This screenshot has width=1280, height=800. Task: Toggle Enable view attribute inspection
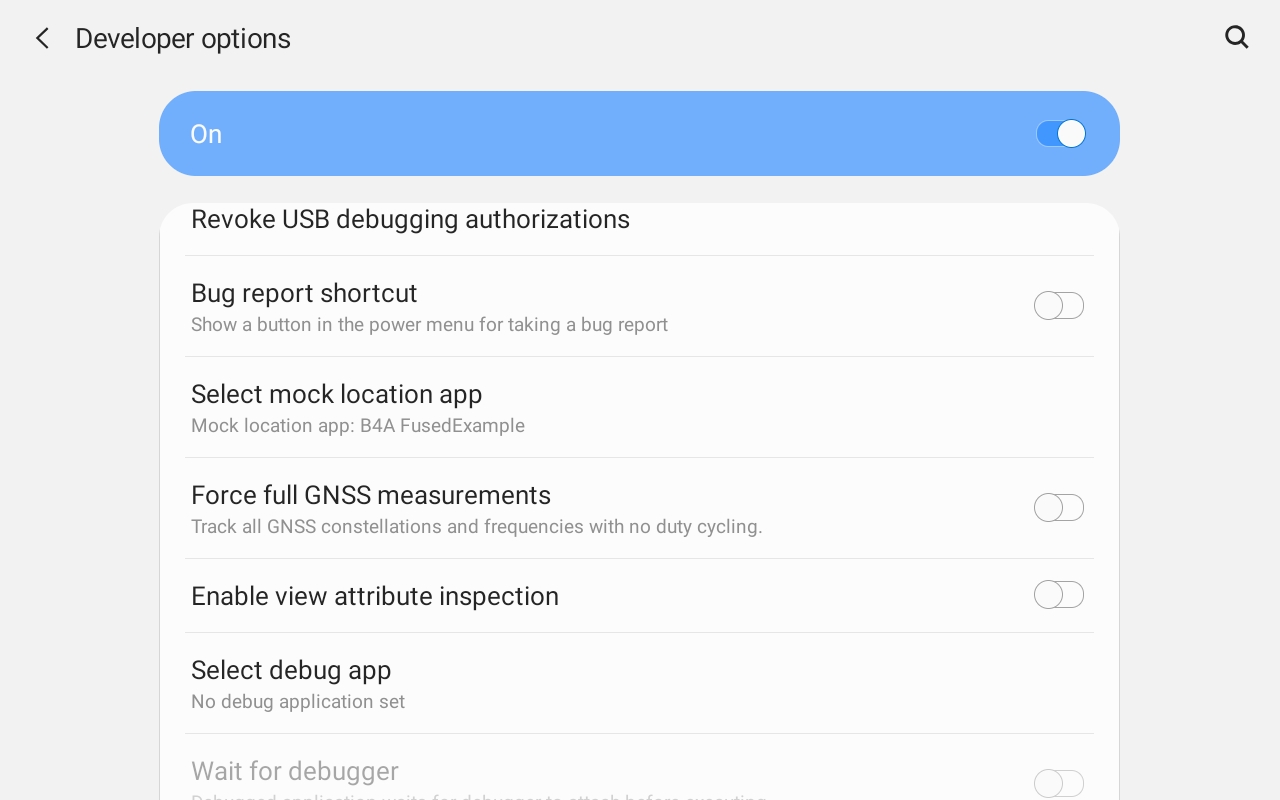[x=1059, y=594]
